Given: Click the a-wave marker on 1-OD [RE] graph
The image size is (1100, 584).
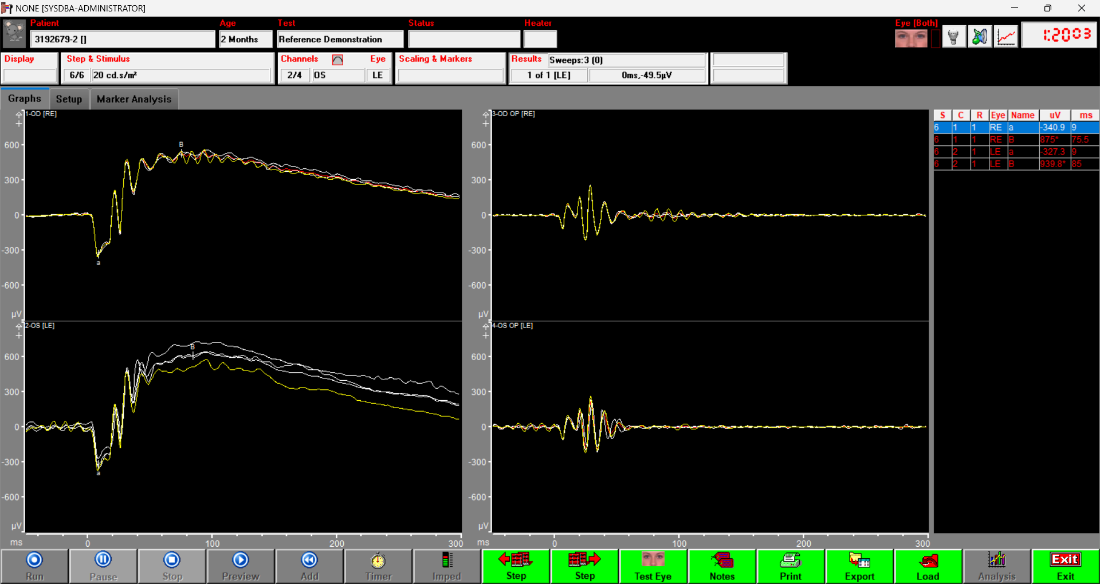Looking at the screenshot, I should pyautogui.click(x=98, y=263).
